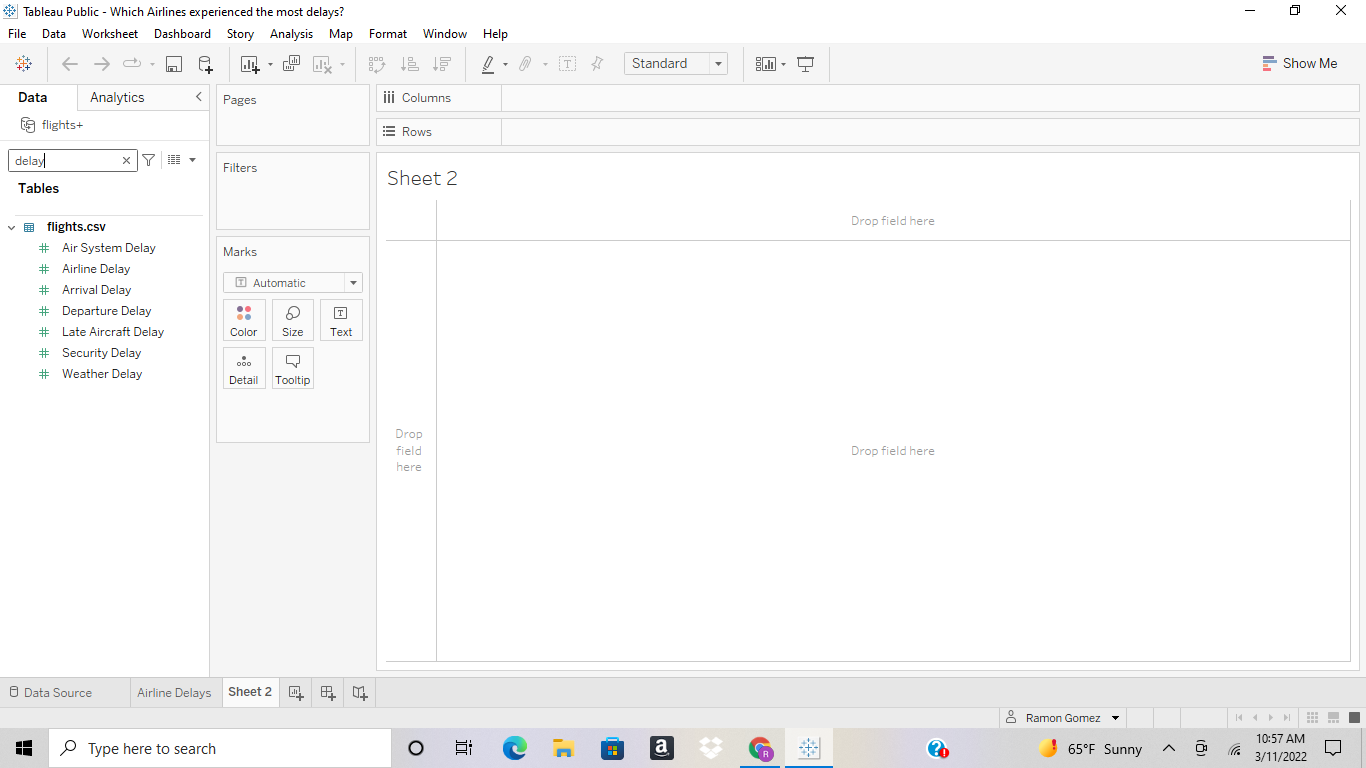Click the Detail button on Marks card

tap(244, 368)
